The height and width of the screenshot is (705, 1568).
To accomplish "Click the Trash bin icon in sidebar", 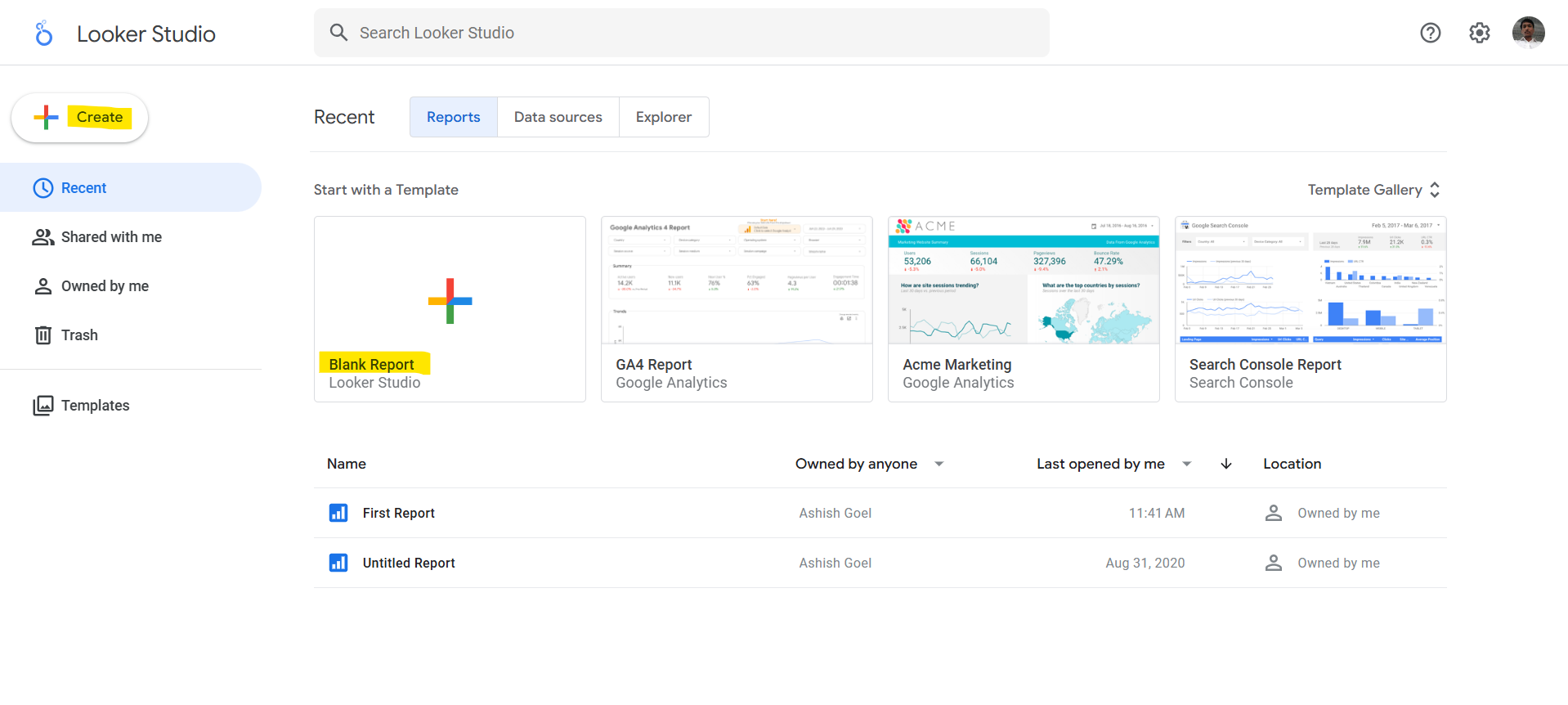I will pyautogui.click(x=43, y=335).
